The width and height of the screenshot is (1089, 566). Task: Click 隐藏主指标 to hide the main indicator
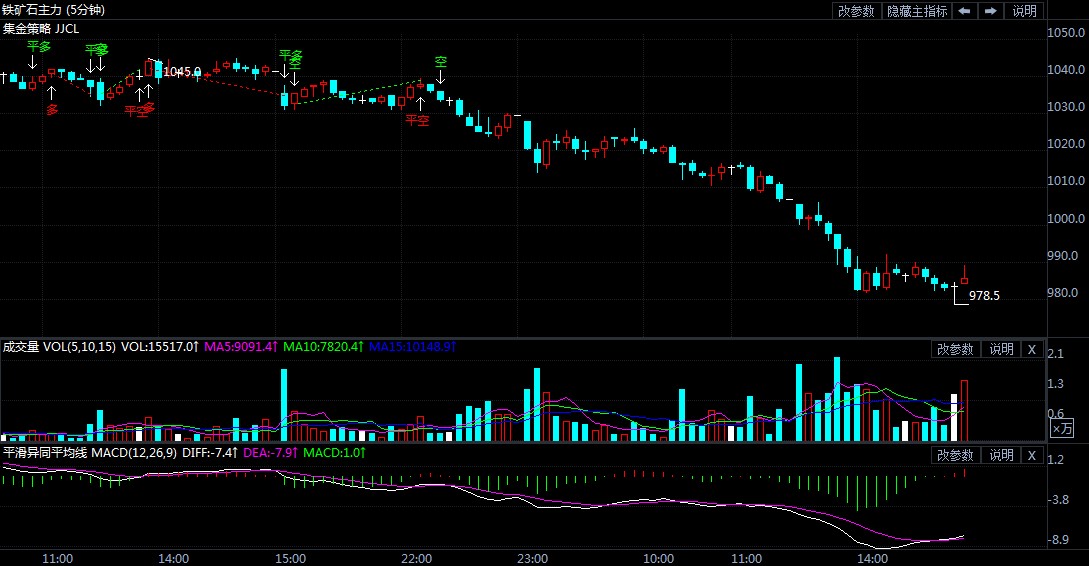[917, 11]
